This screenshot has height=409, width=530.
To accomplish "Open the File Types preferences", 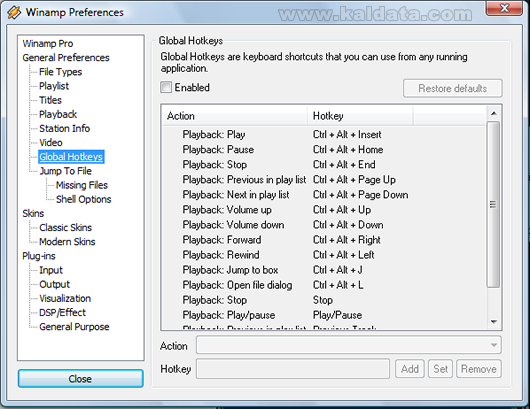I will point(61,72).
